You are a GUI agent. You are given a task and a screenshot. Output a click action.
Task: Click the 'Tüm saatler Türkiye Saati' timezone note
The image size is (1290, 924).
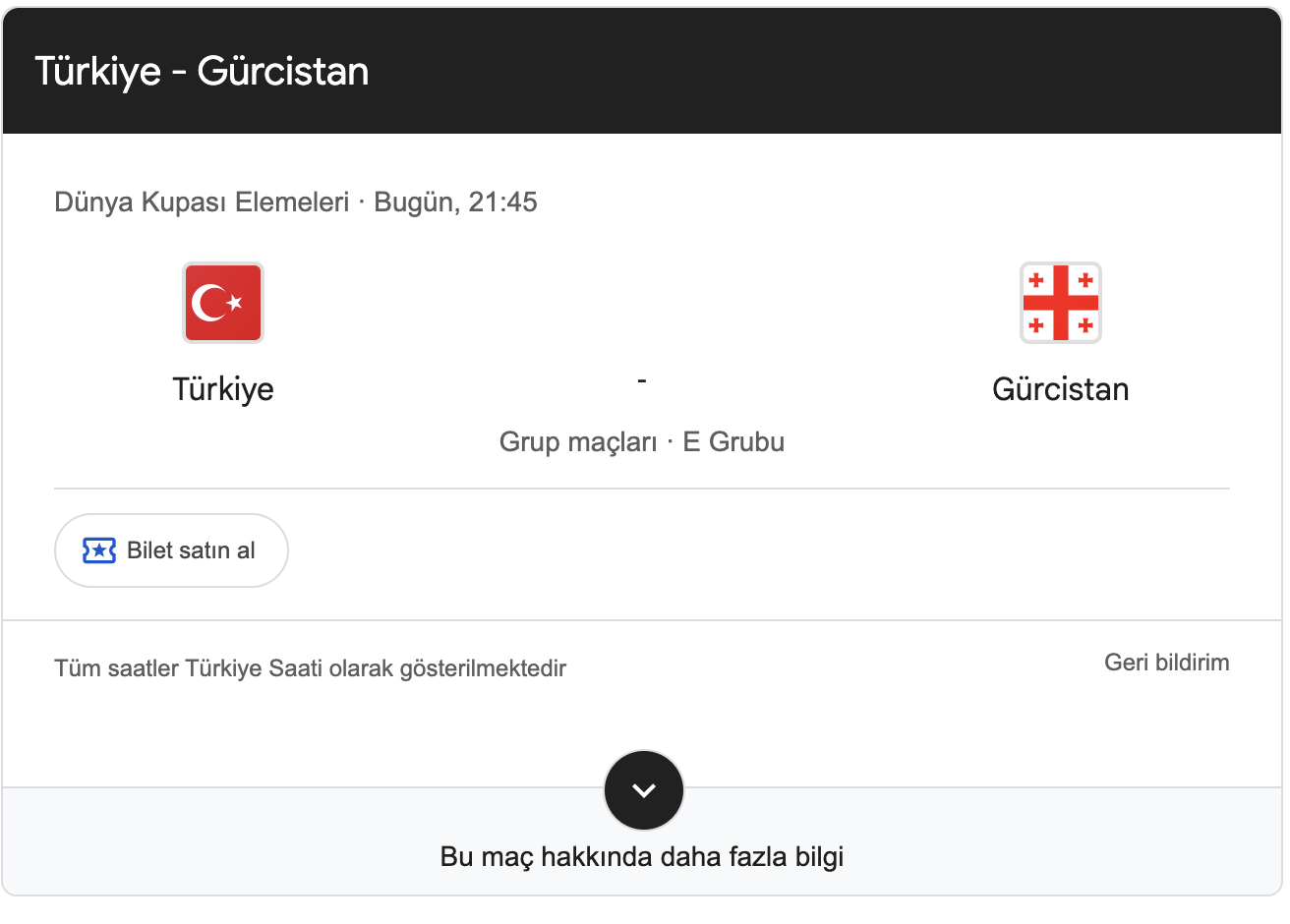tap(310, 668)
